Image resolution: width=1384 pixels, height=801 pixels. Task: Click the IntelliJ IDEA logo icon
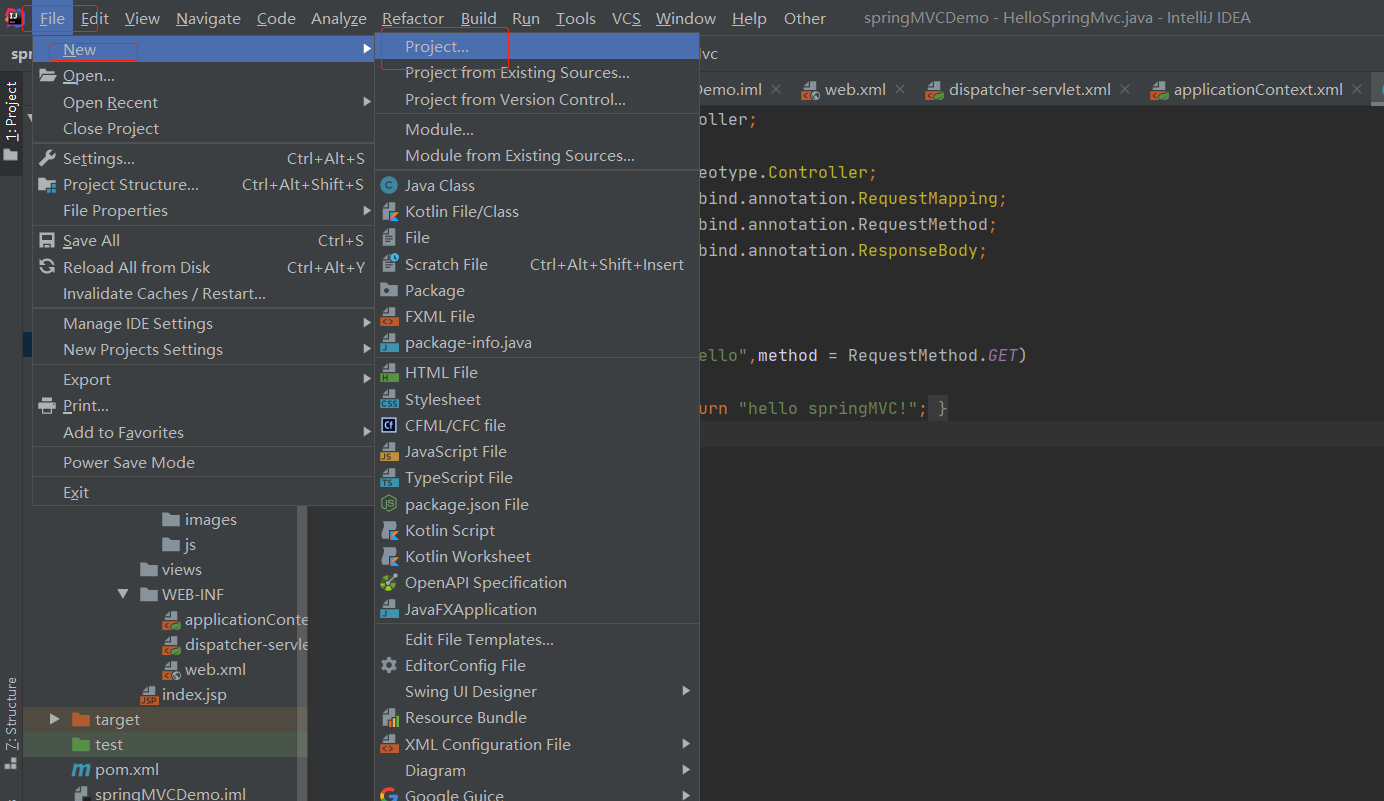click(x=14, y=18)
